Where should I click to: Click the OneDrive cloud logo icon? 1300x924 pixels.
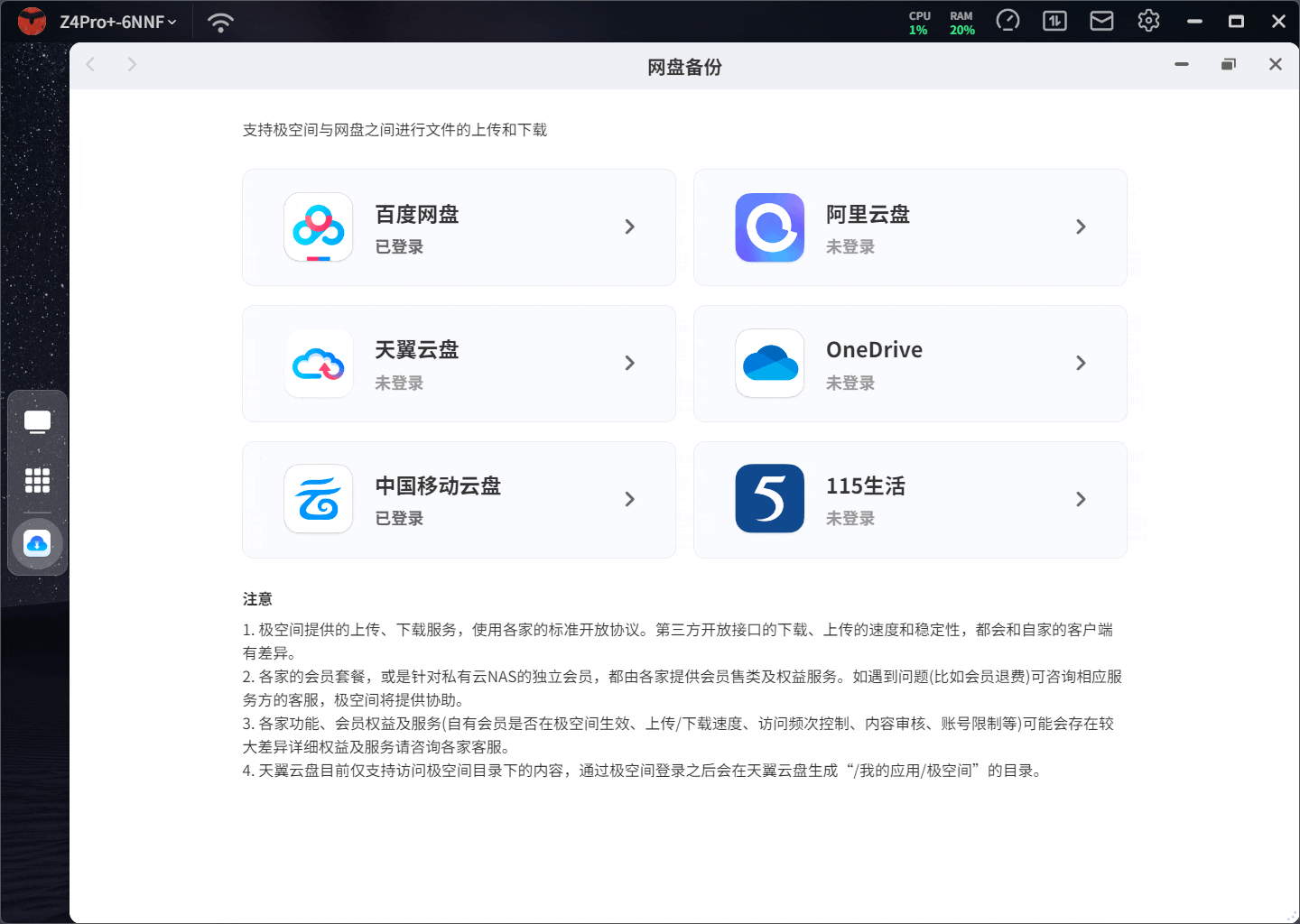point(770,364)
